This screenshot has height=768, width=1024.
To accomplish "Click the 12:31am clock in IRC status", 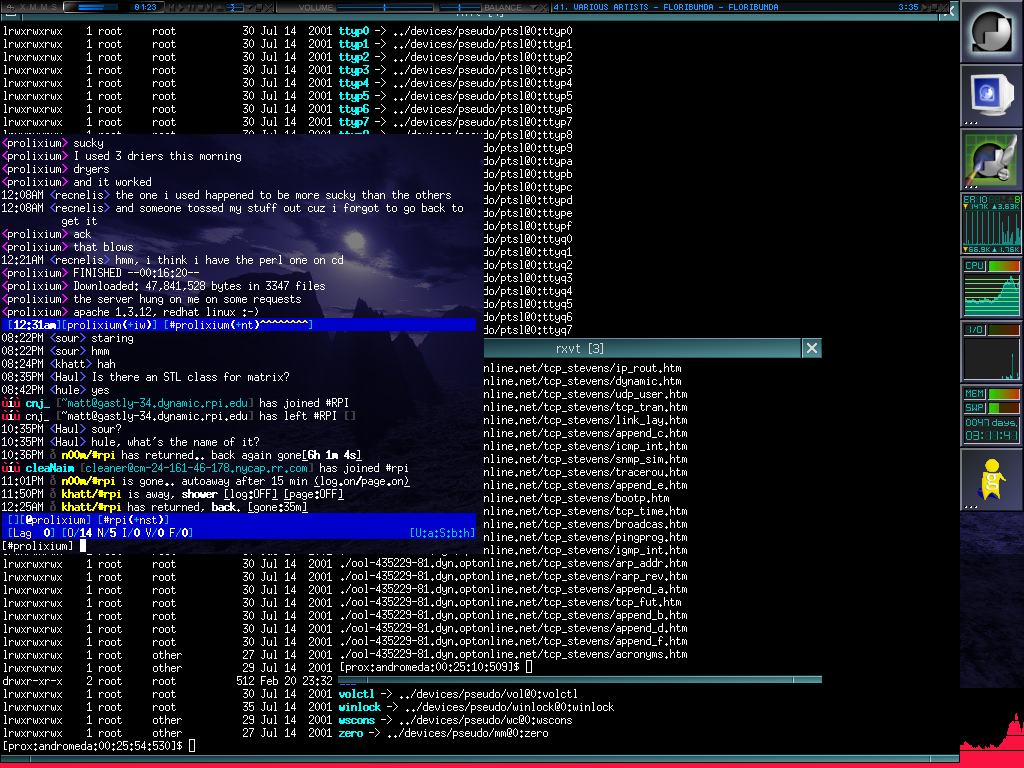I will click(34, 325).
